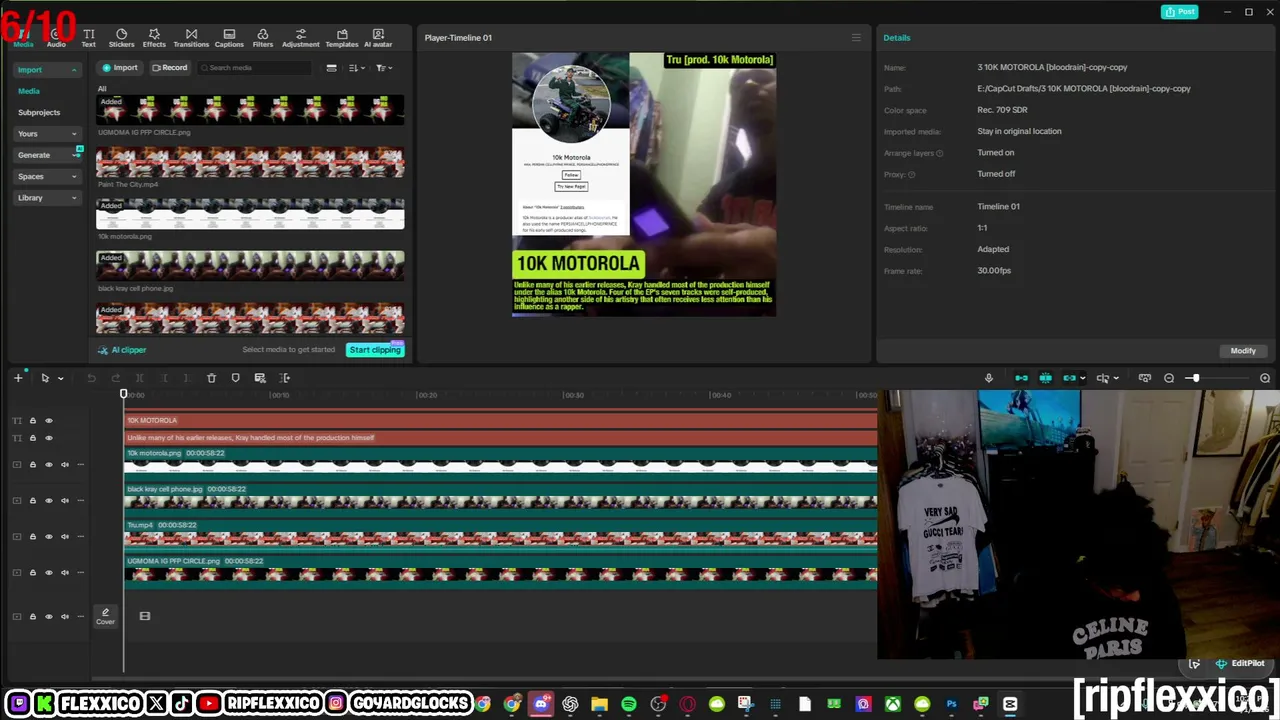Zoom in the timeline with plus icon

pyautogui.click(x=1265, y=378)
